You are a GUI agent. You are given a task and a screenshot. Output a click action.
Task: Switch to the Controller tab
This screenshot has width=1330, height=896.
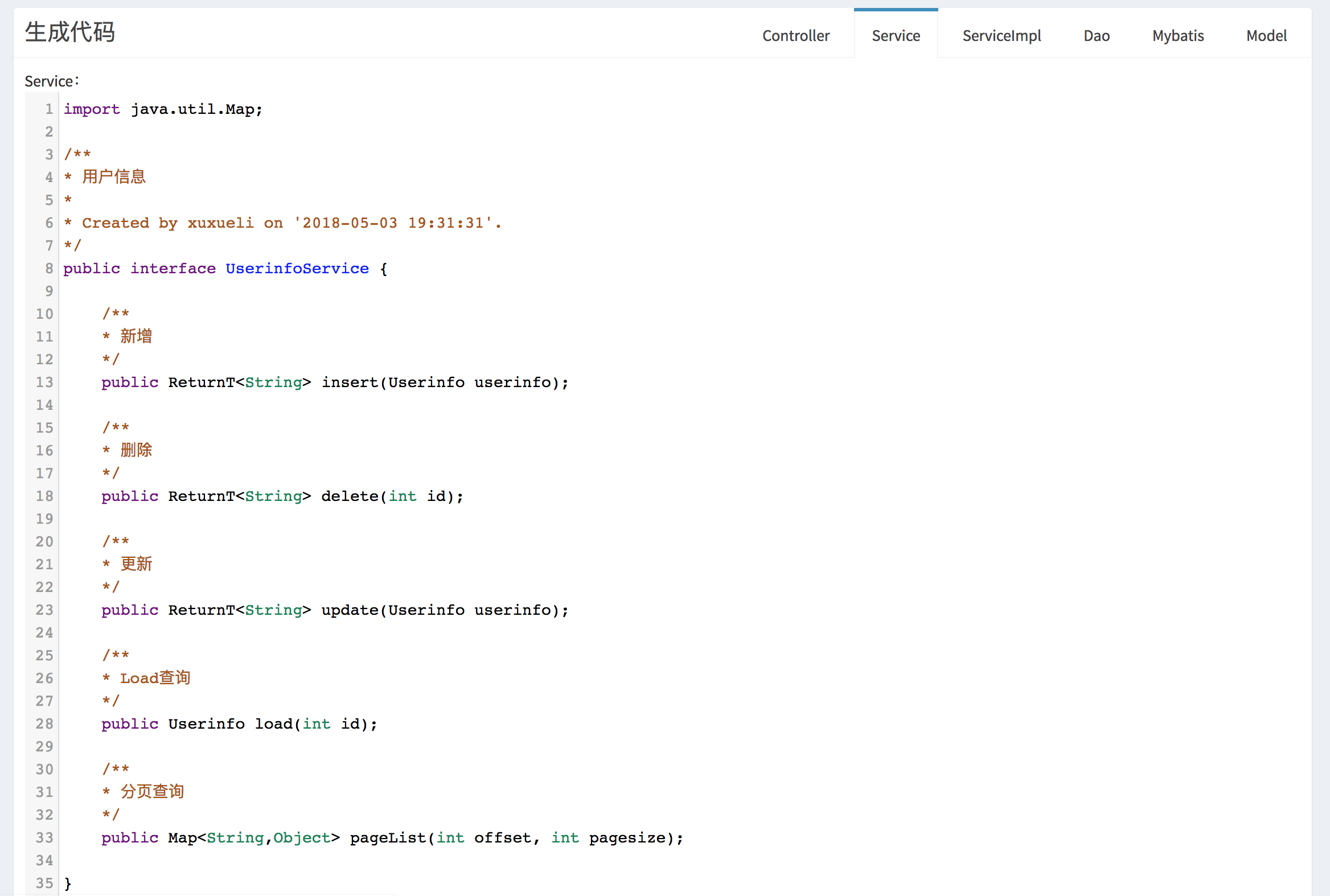coord(795,35)
